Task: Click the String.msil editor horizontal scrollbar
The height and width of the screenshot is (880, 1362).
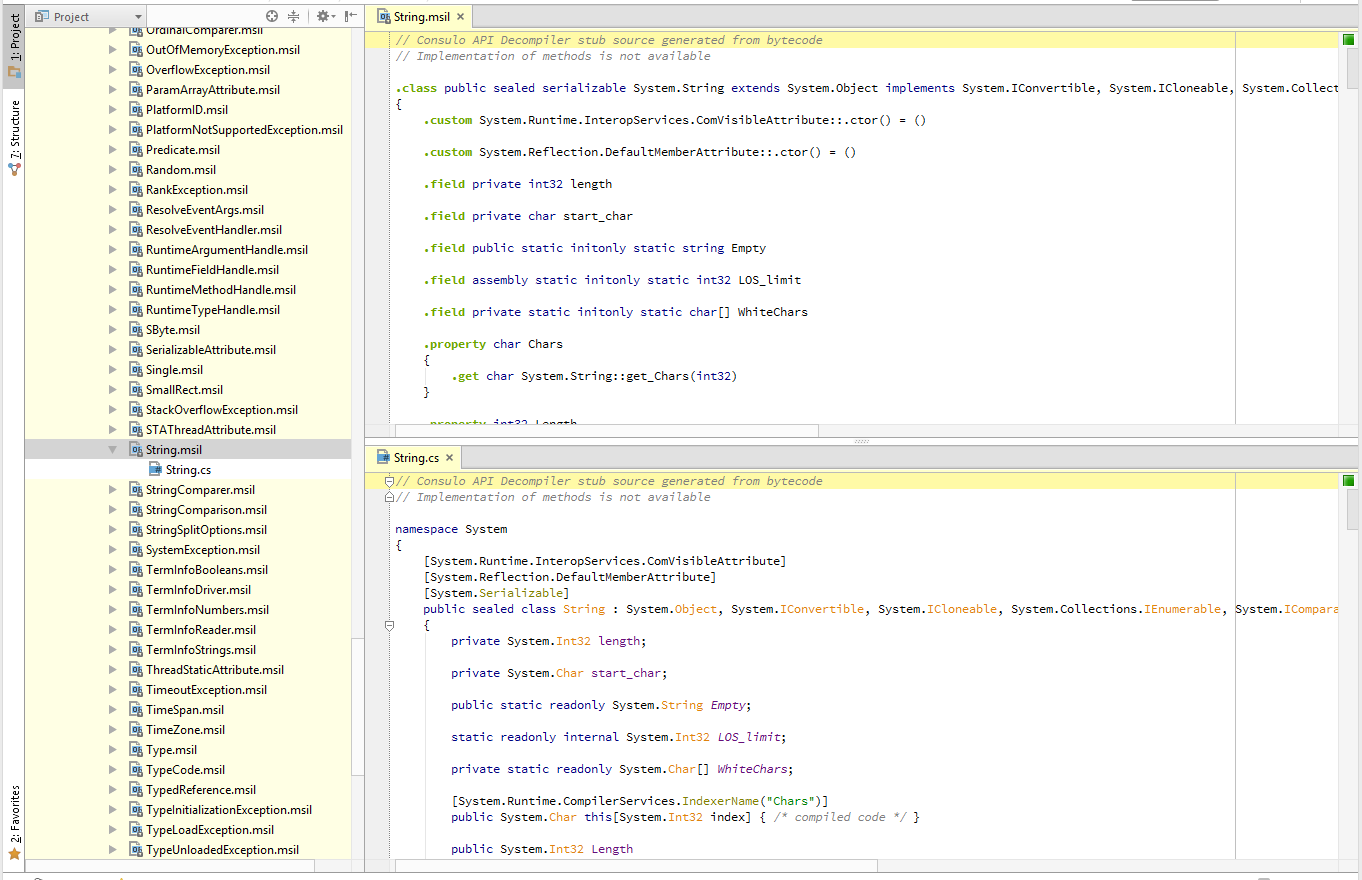Action: click(x=606, y=431)
